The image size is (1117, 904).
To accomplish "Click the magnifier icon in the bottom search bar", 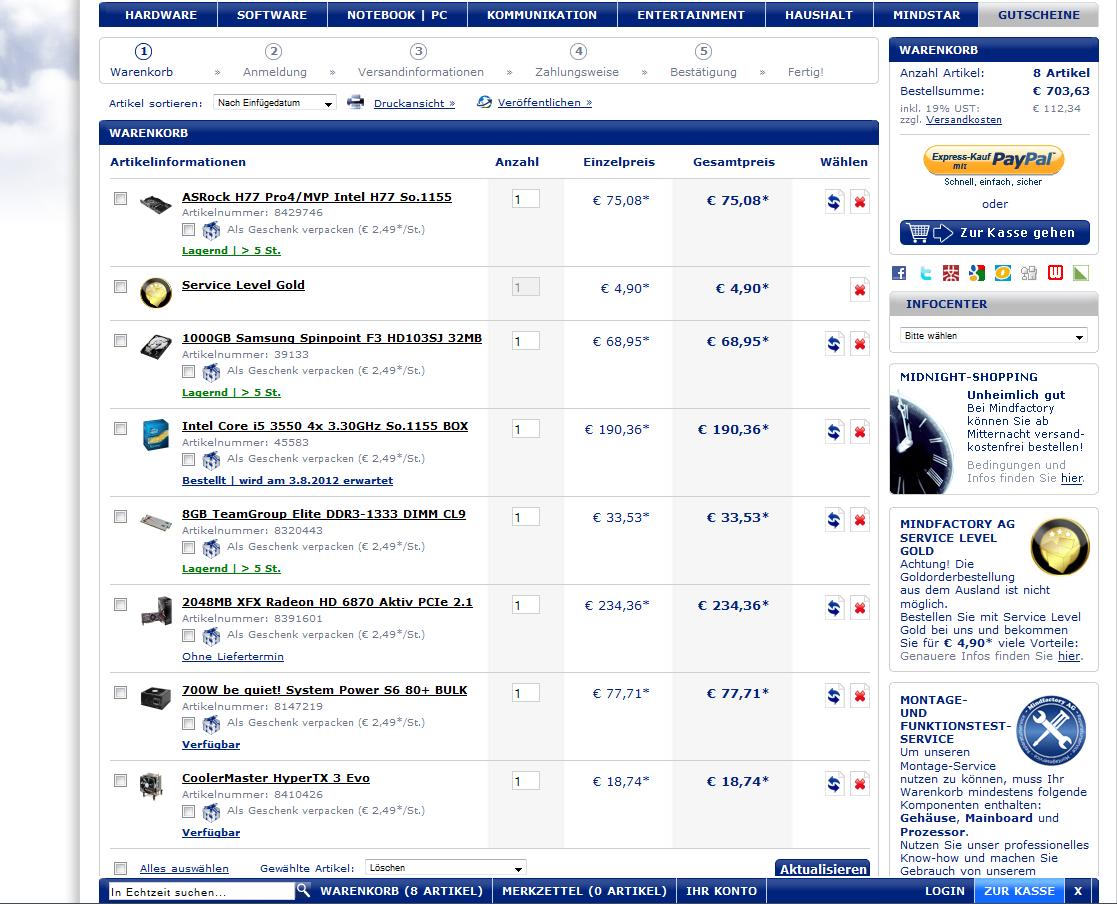I will click(x=303, y=890).
